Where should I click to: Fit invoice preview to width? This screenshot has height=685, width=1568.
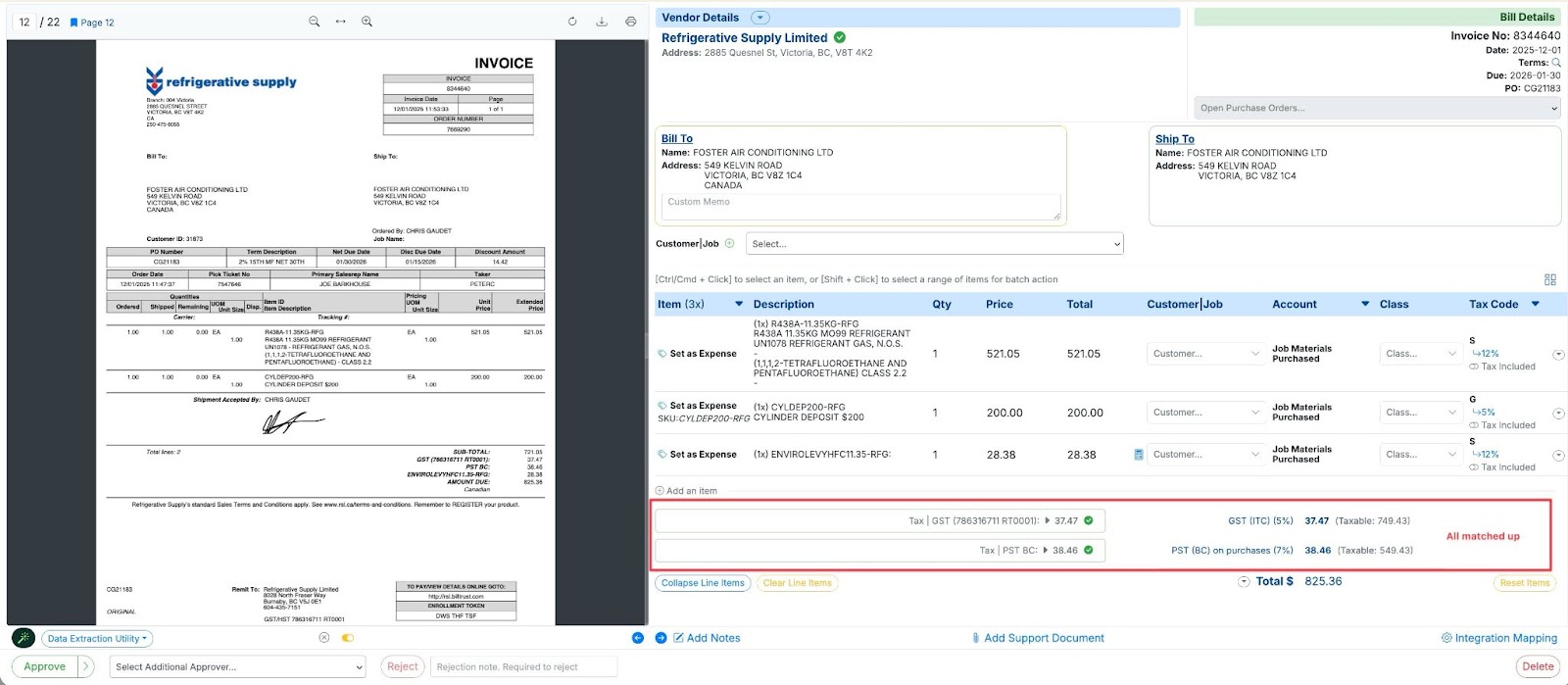(340, 22)
